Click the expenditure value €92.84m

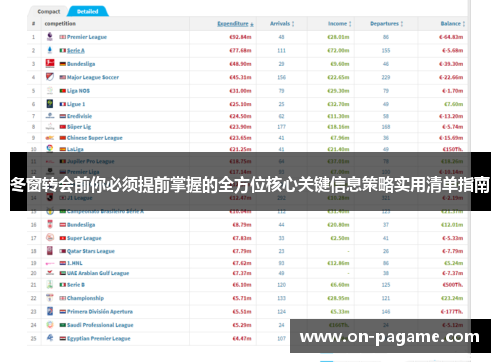point(240,37)
